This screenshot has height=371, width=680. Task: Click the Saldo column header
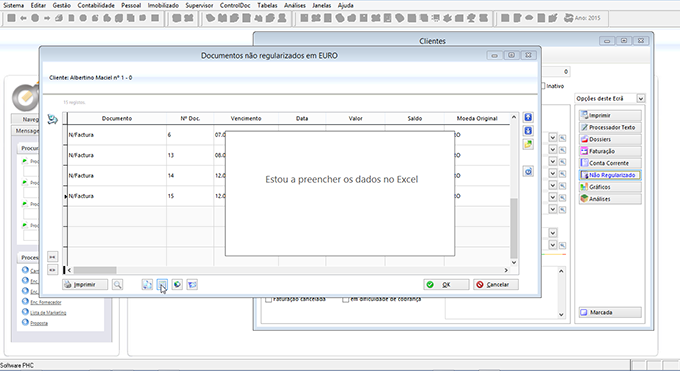pos(415,118)
